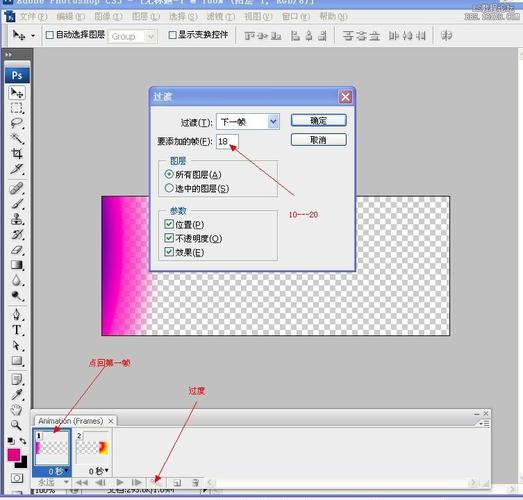Select the Crop tool

coord(17,153)
